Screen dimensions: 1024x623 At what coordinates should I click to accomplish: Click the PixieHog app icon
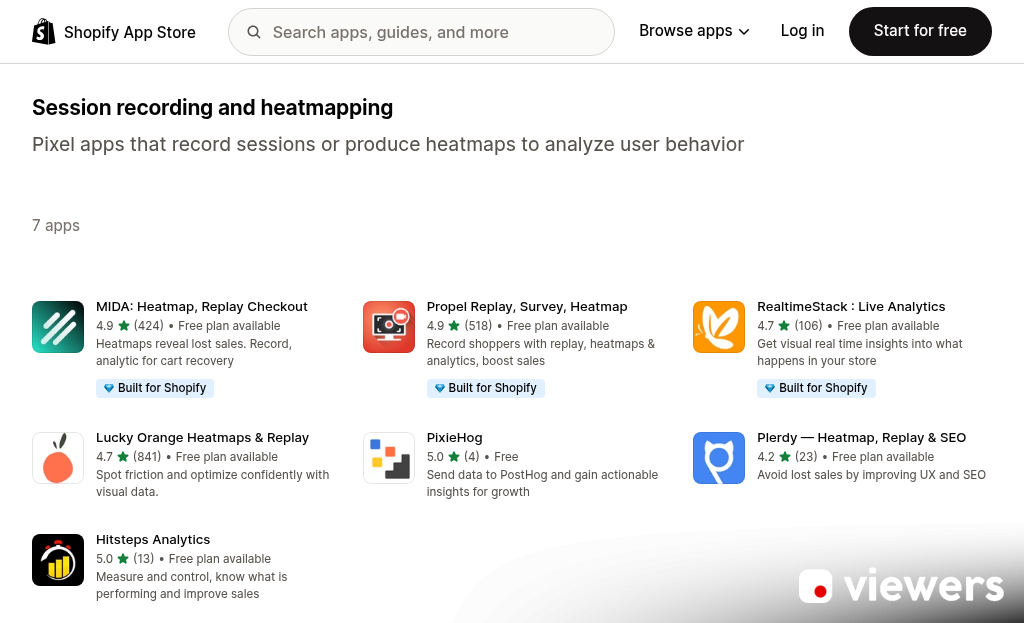388,458
